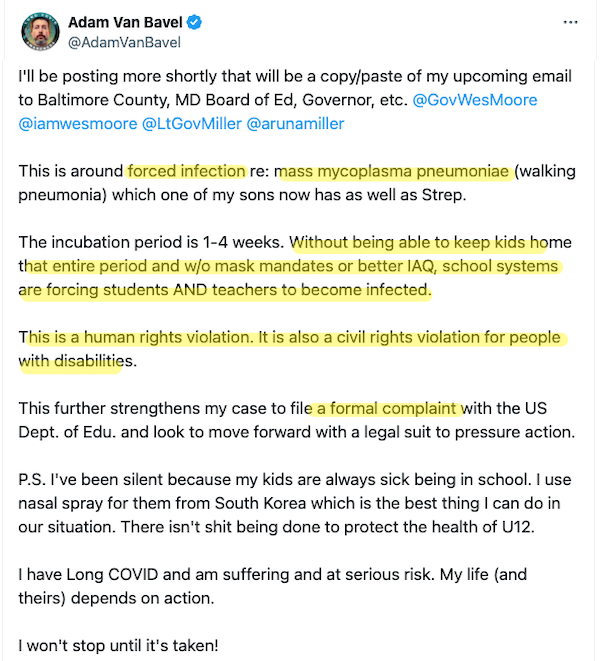600x661 pixels.
Task: Click the highlighted "with disabilities" text
Action: point(70,361)
